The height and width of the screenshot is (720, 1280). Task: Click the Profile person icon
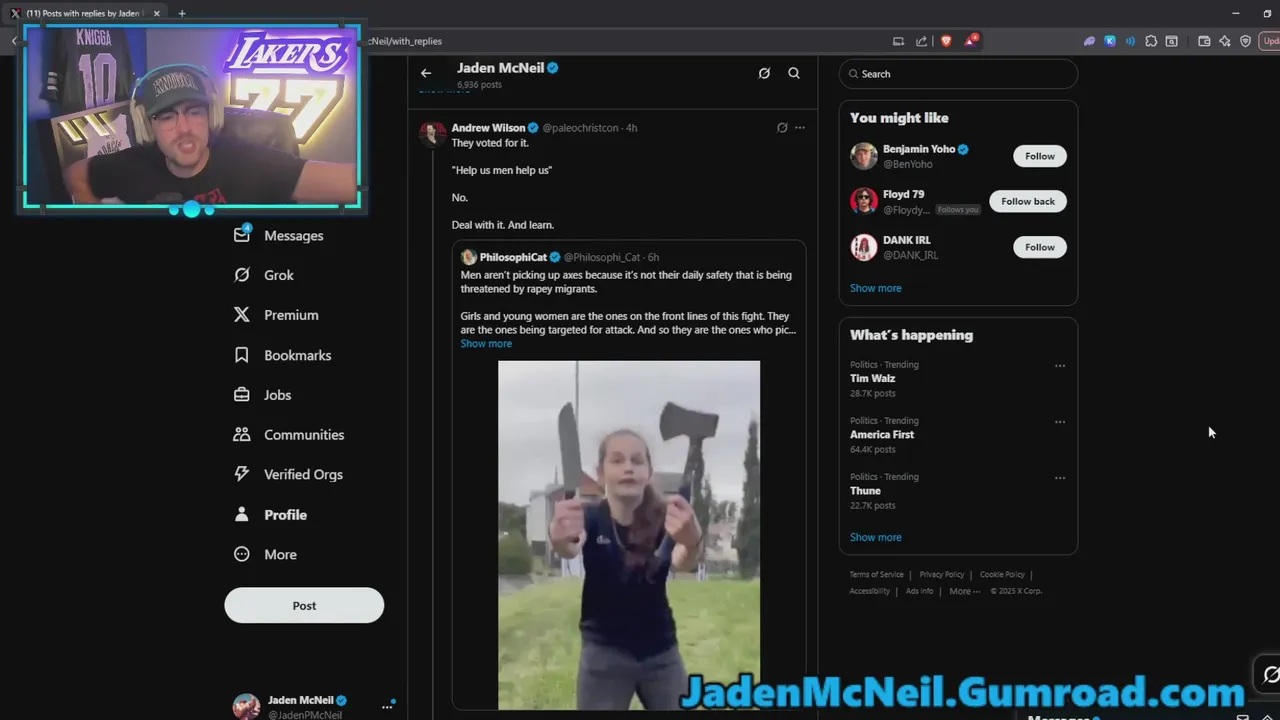coord(241,514)
